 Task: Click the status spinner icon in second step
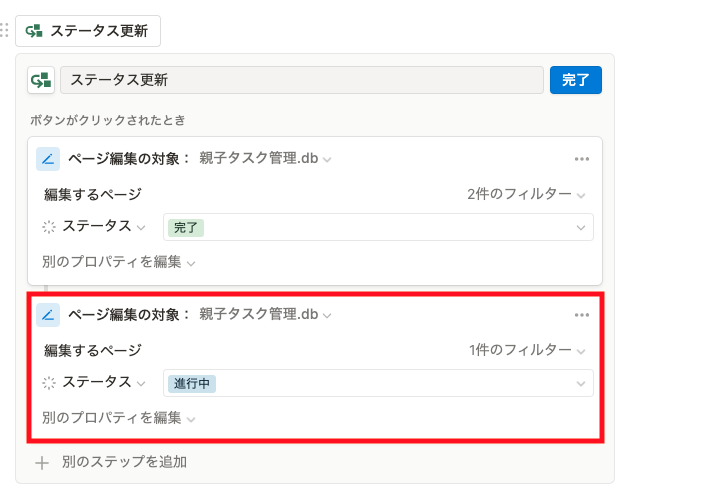click(49, 383)
